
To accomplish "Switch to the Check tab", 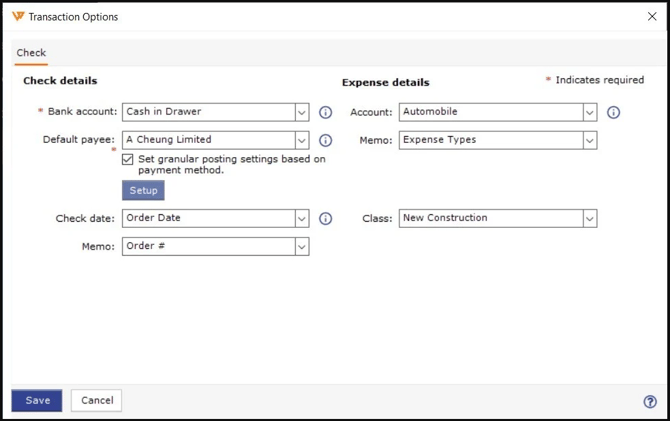I will [31, 53].
